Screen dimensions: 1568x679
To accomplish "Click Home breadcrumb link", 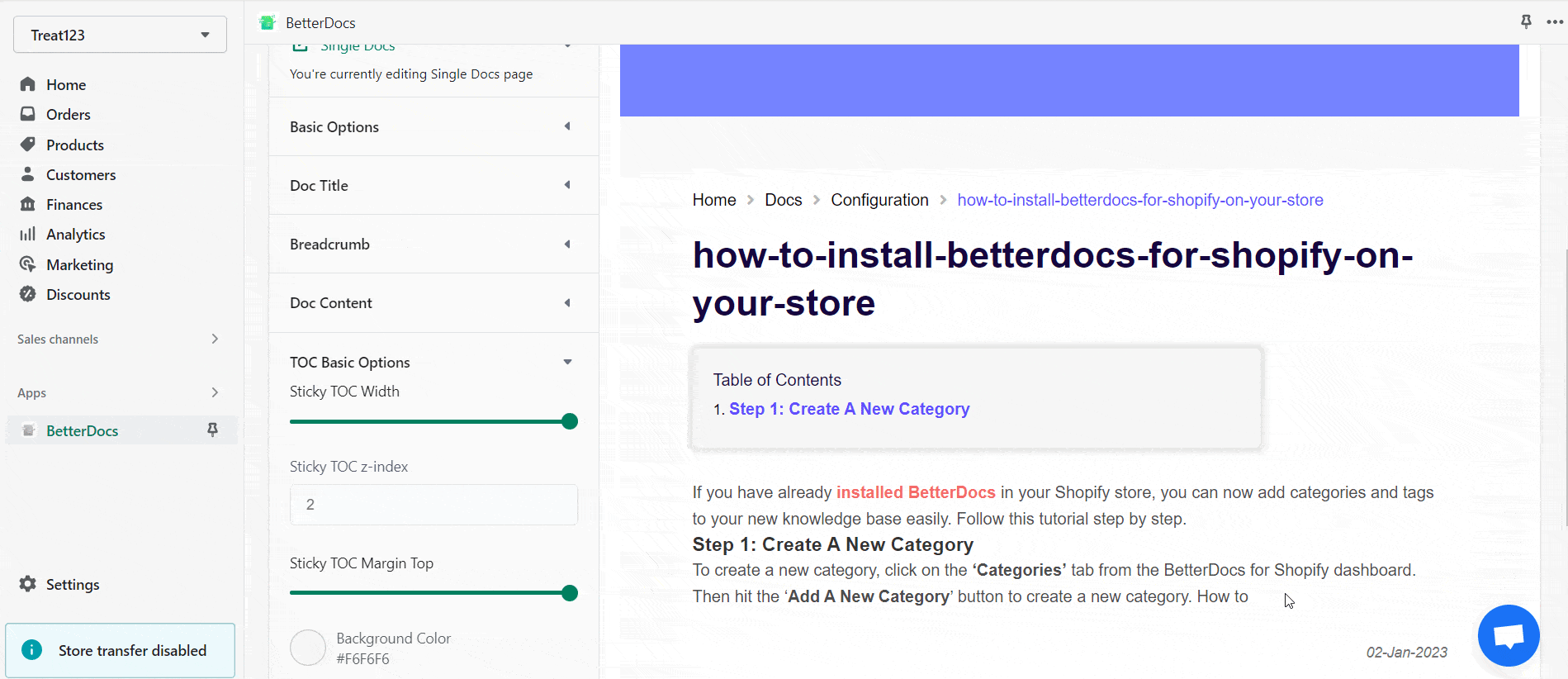I will point(714,200).
